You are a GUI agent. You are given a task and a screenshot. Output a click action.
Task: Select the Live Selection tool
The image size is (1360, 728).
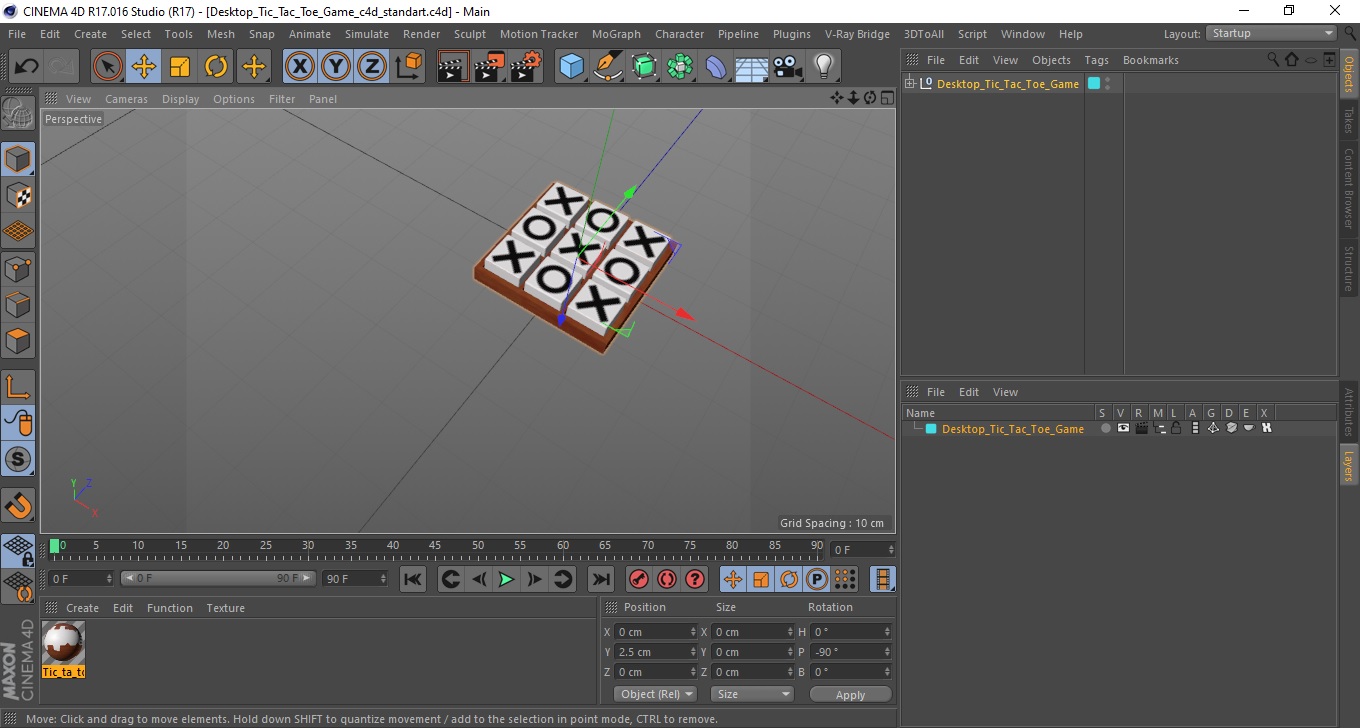(108, 67)
